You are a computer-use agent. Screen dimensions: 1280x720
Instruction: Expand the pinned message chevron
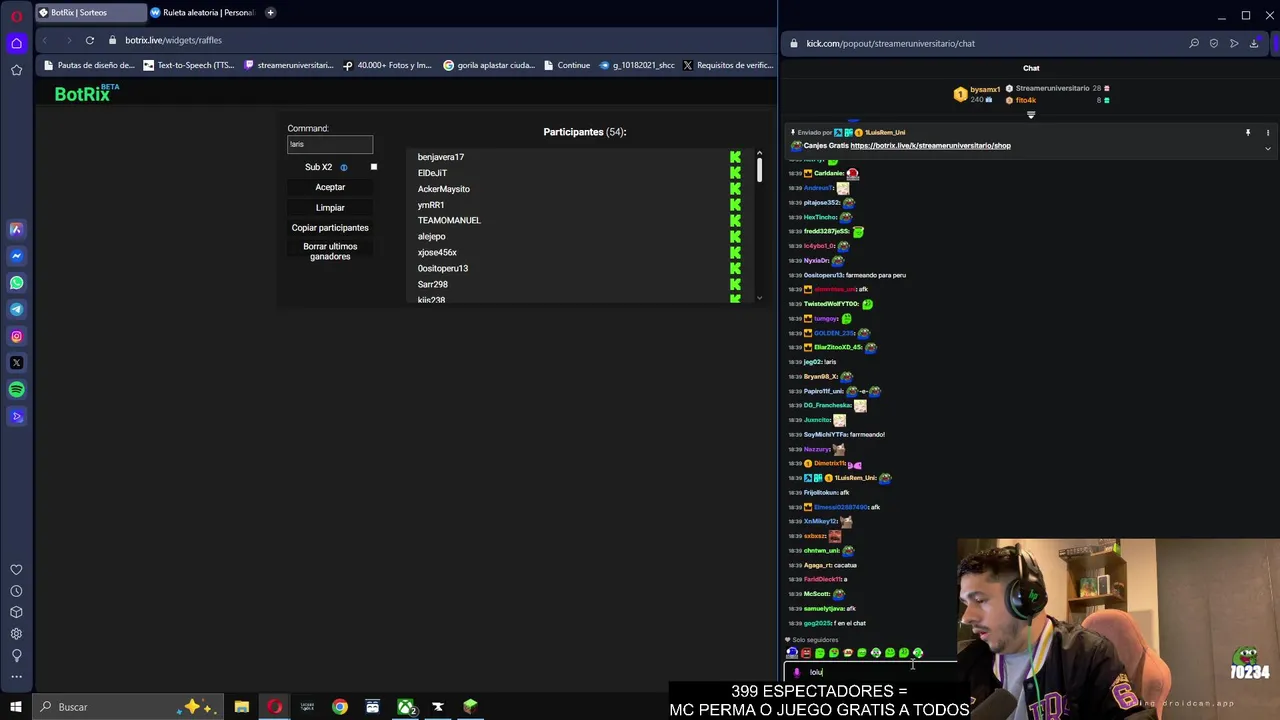click(x=1268, y=149)
